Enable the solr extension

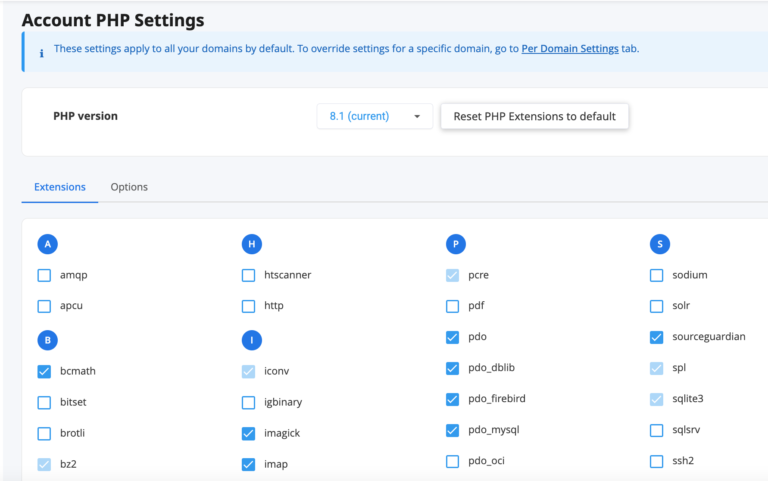pos(656,306)
